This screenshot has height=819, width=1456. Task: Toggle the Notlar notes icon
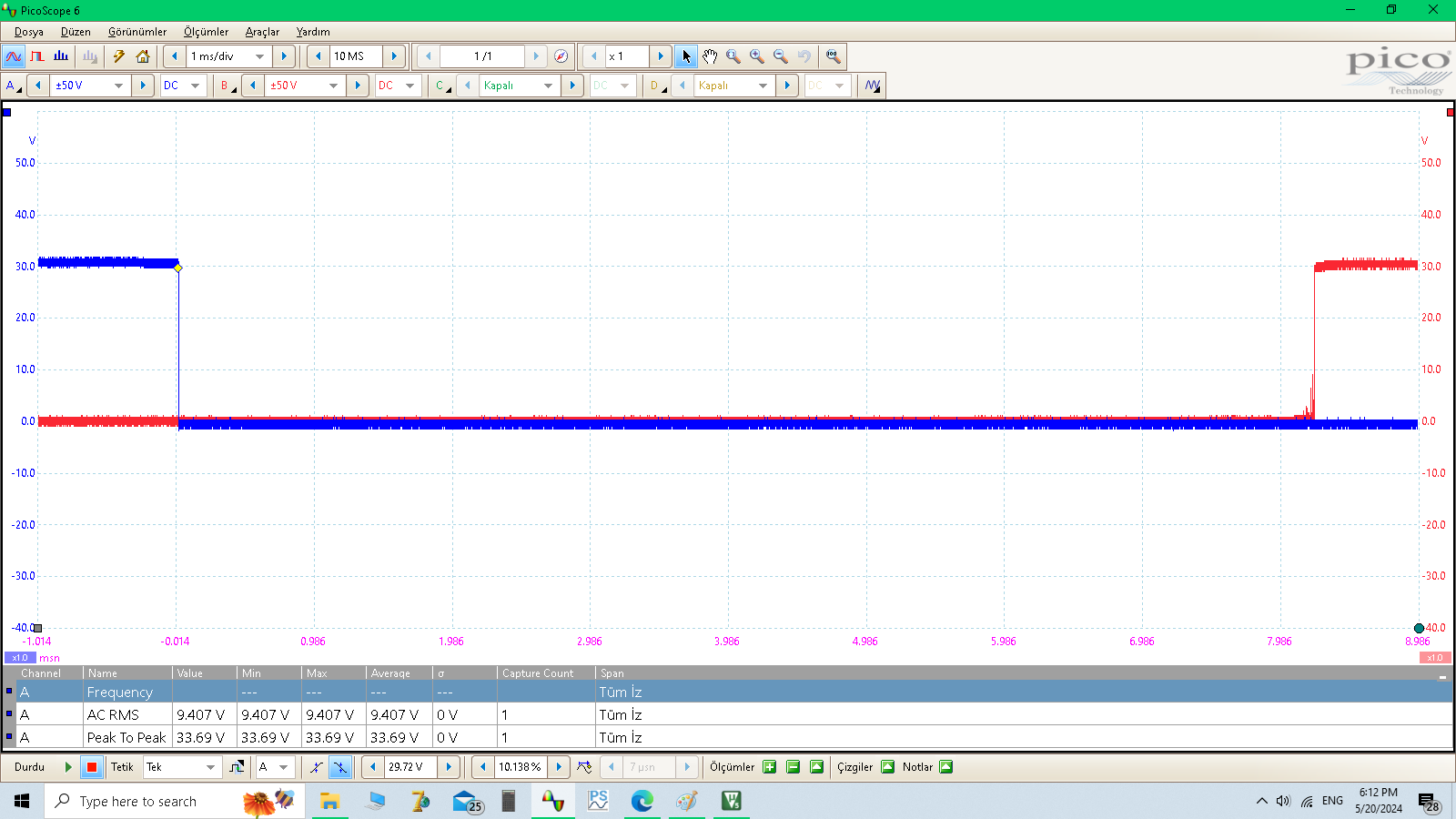(946, 767)
